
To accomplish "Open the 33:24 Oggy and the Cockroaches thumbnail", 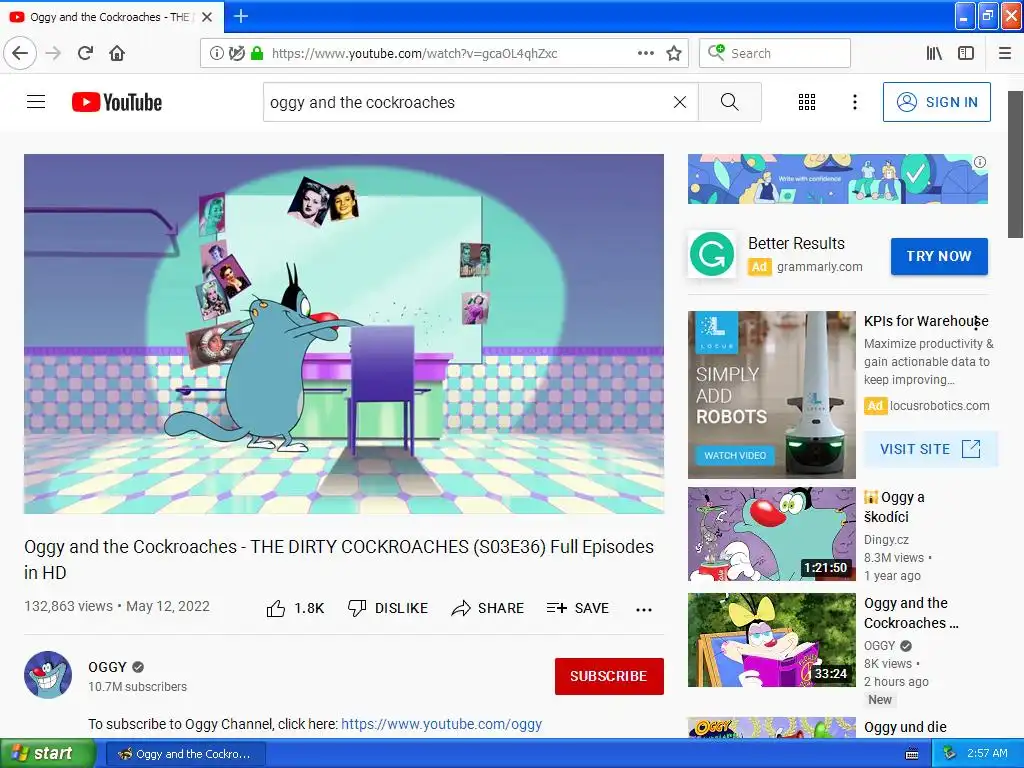I will [x=771, y=639].
